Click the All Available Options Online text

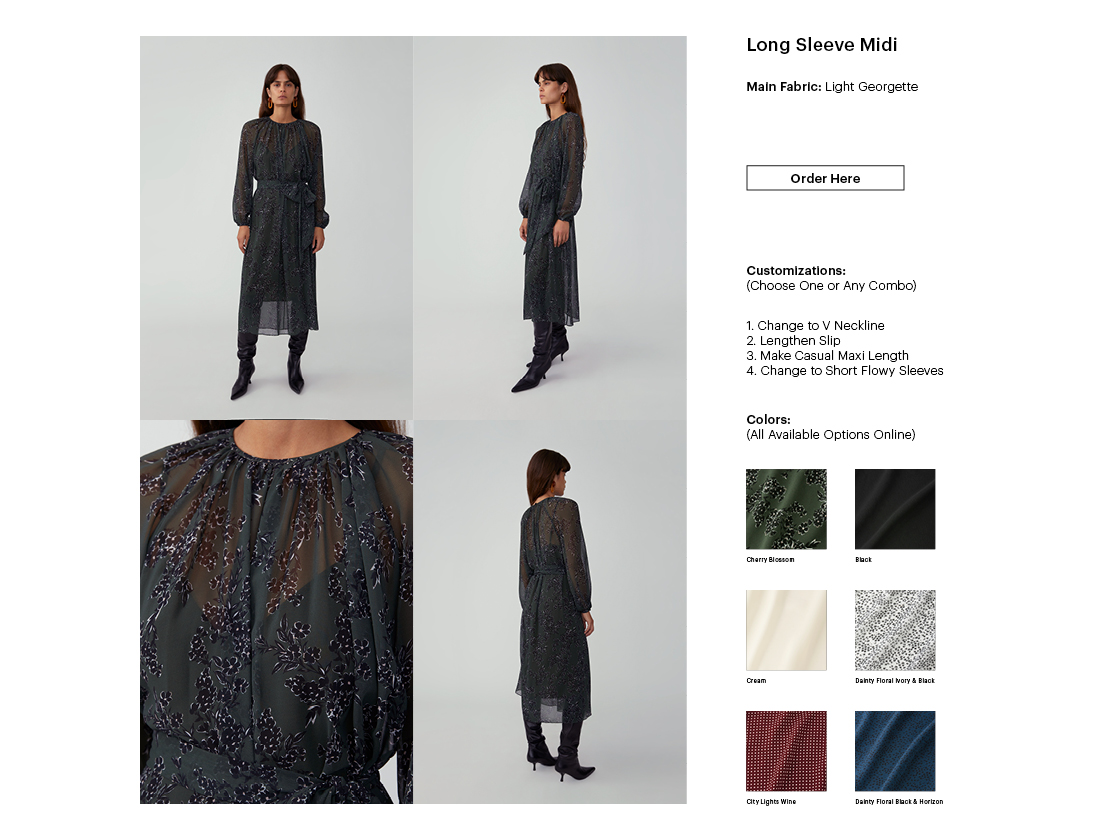pyautogui.click(x=831, y=434)
